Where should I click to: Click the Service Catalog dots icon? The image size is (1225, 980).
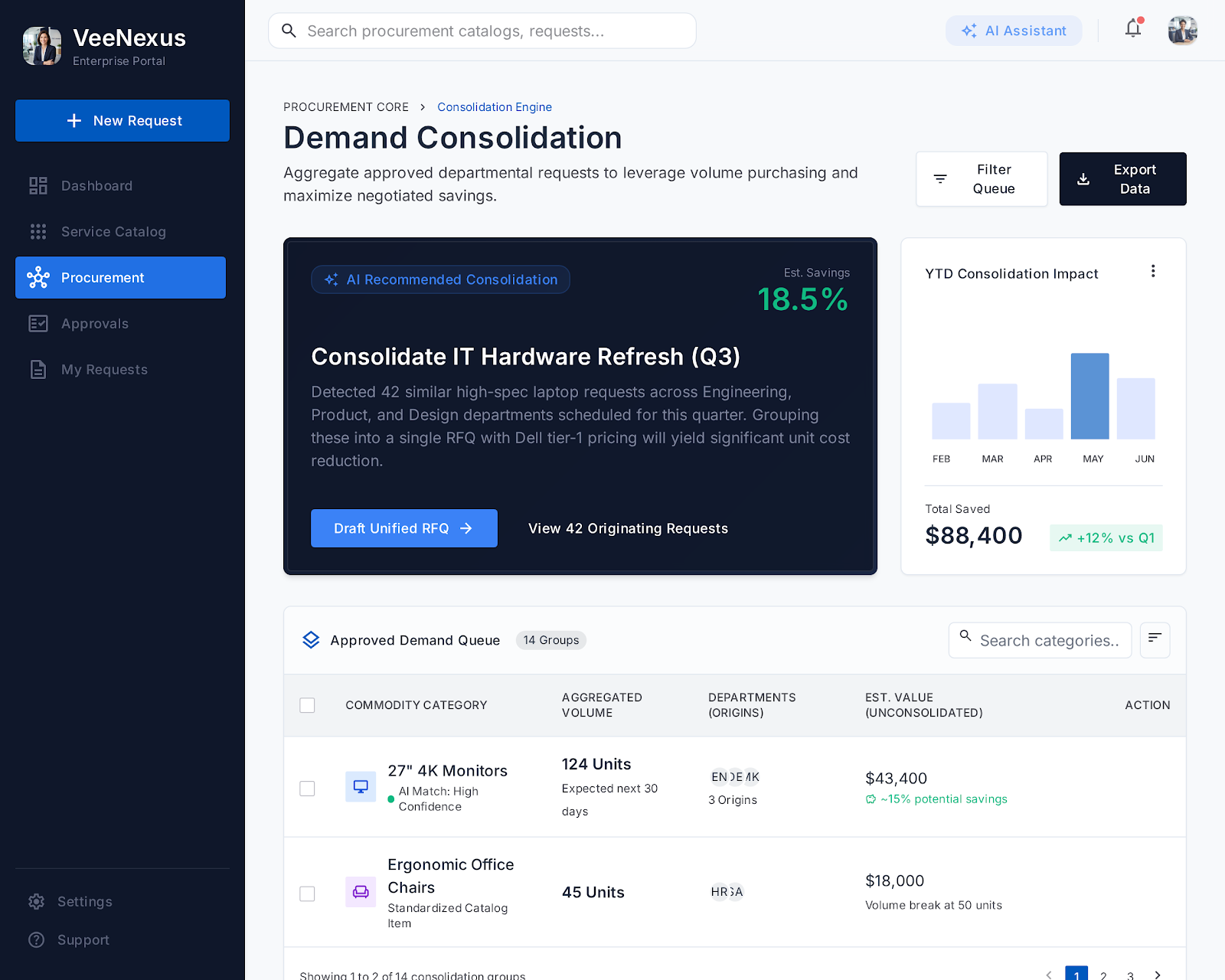tap(38, 231)
